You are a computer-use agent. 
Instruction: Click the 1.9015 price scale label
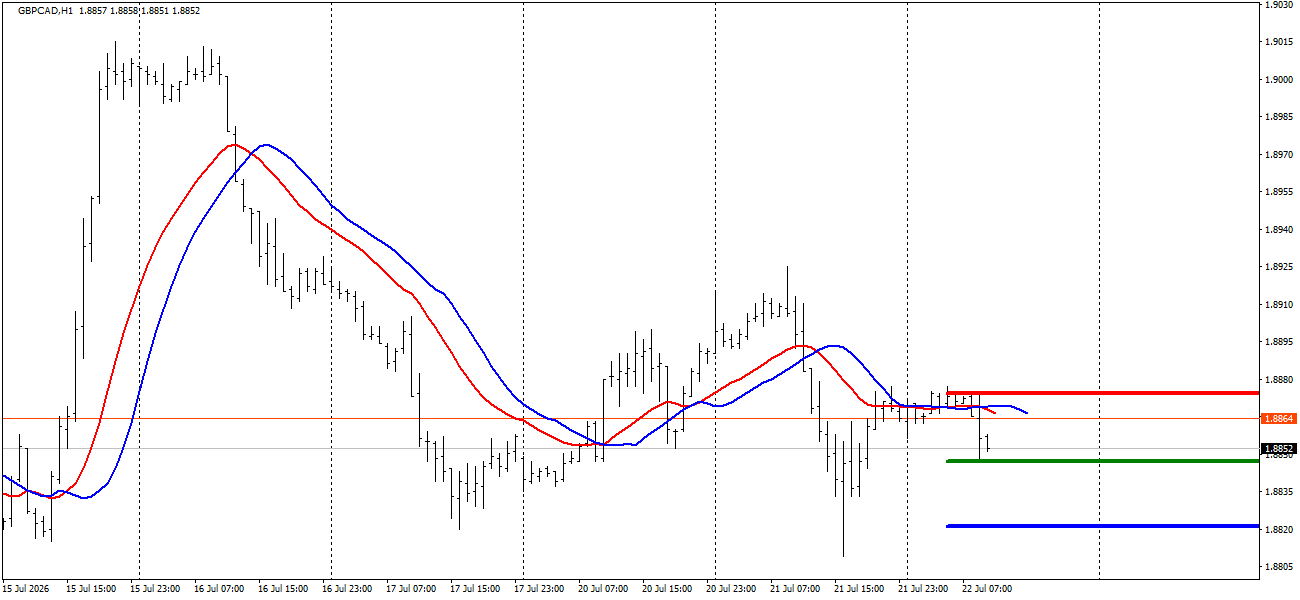click(1278, 42)
